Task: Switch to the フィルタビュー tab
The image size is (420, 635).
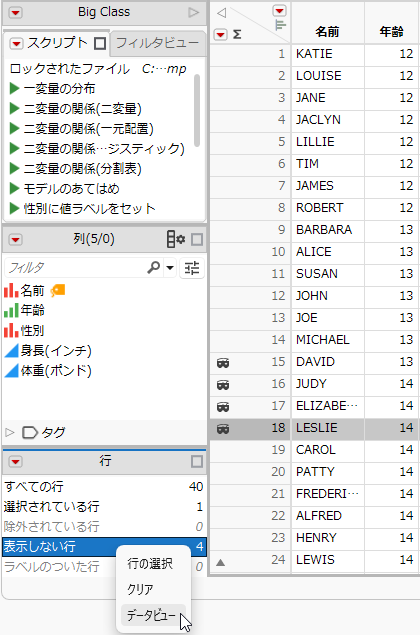Action: coord(157,43)
